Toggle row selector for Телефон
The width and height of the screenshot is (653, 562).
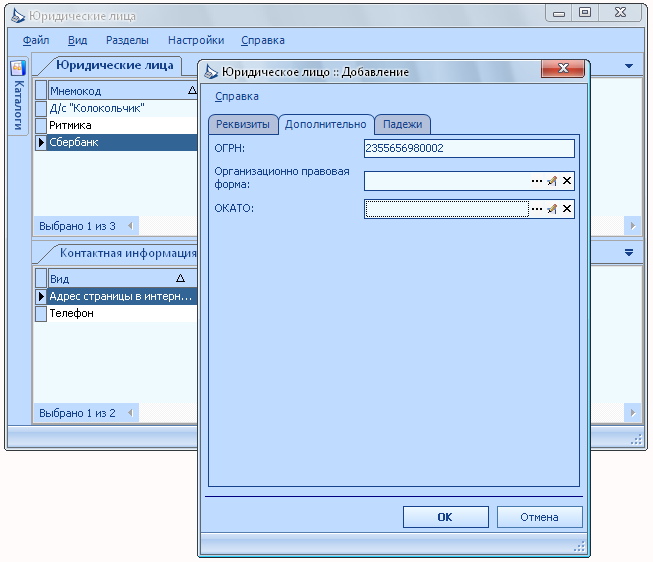coord(41,313)
